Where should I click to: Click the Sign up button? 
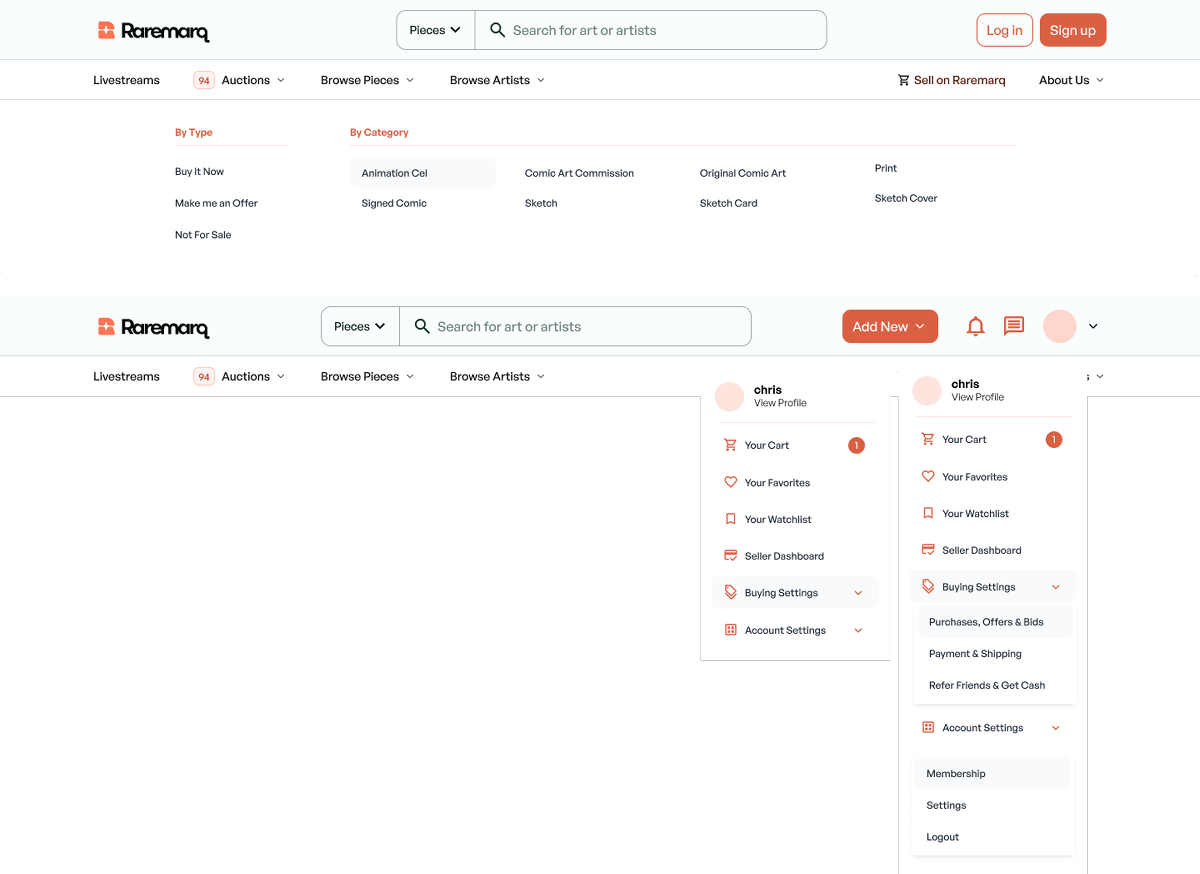[x=1072, y=30]
